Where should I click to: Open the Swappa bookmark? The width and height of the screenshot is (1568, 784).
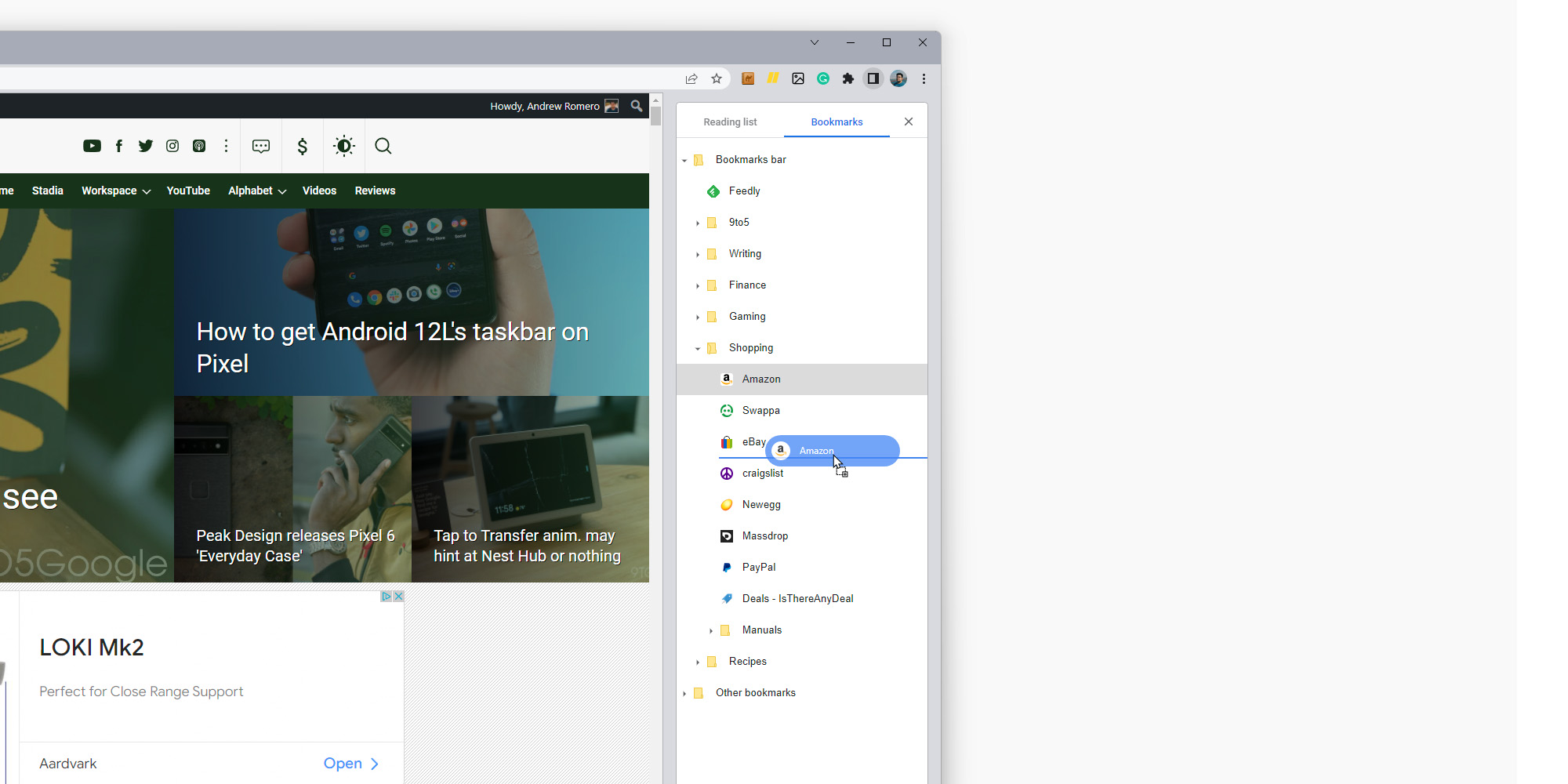(x=760, y=410)
